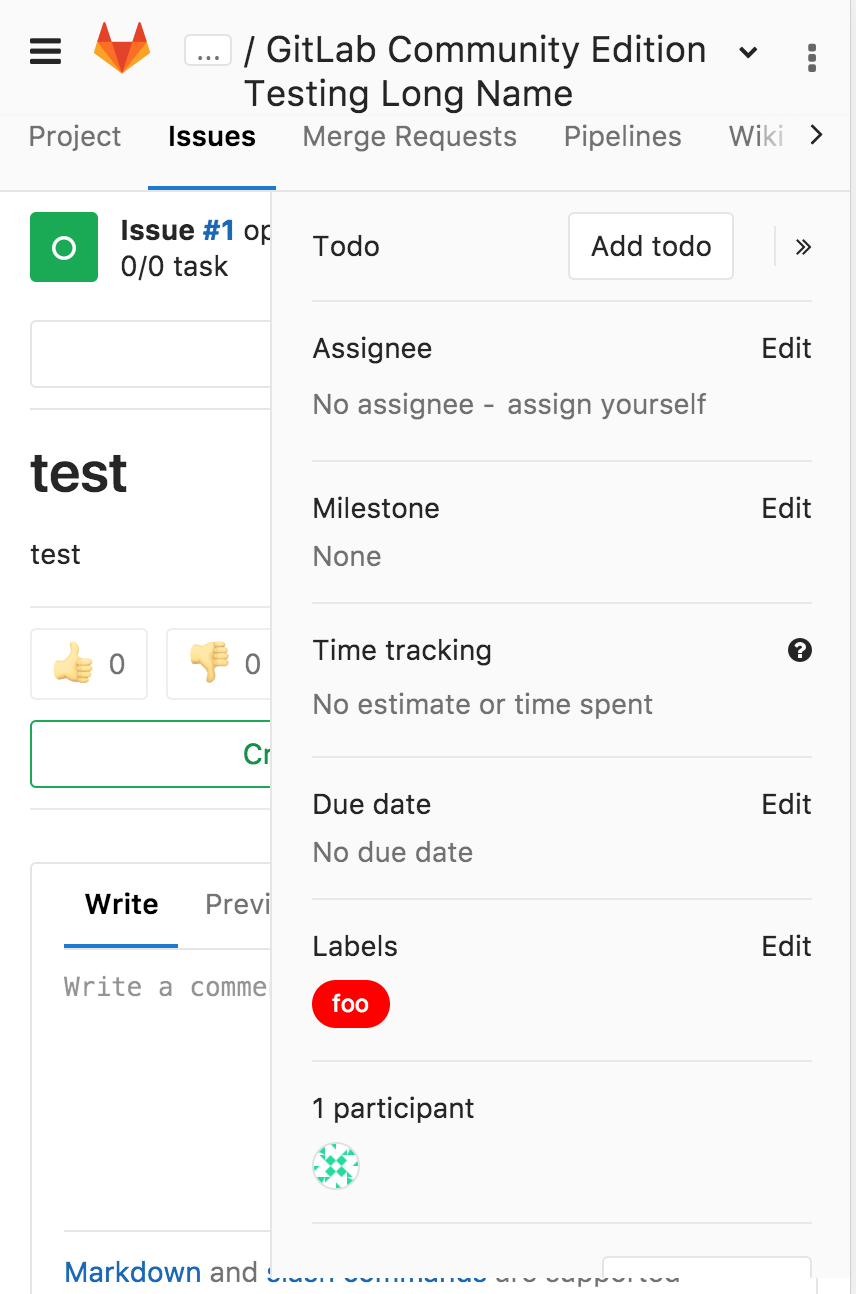Expand the collapsed breadcrumb ellipsis
This screenshot has height=1294, width=856.
point(208,52)
